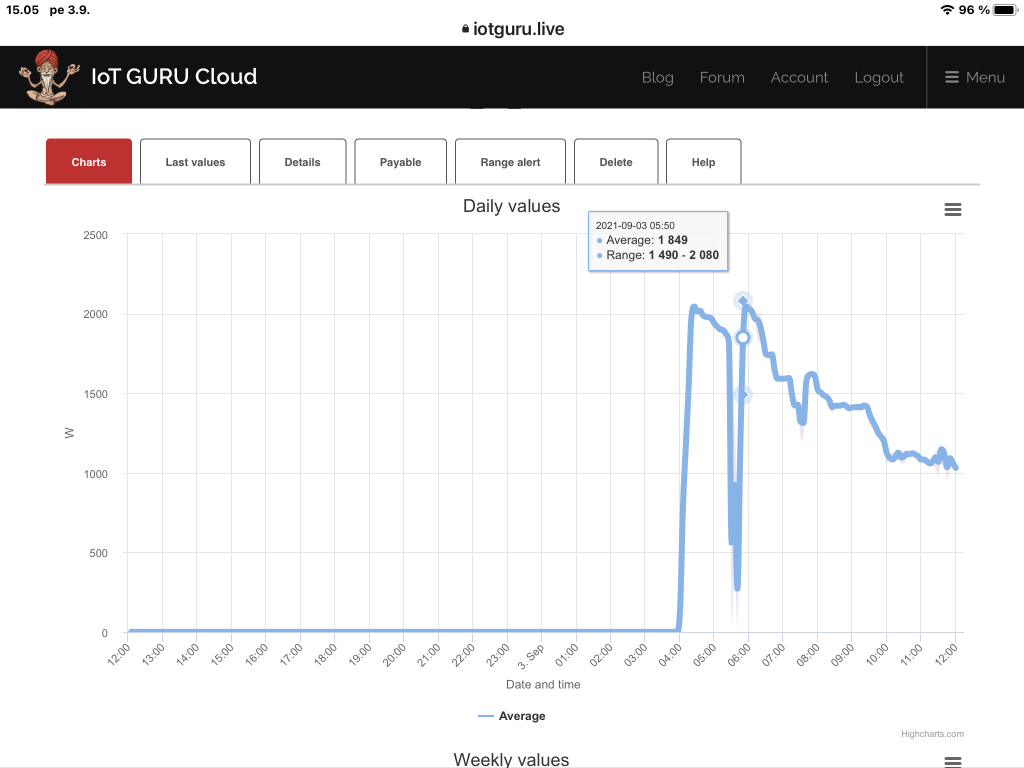Viewport: 1024px width, 768px height.
Task: Open the Account page
Action: tap(799, 77)
